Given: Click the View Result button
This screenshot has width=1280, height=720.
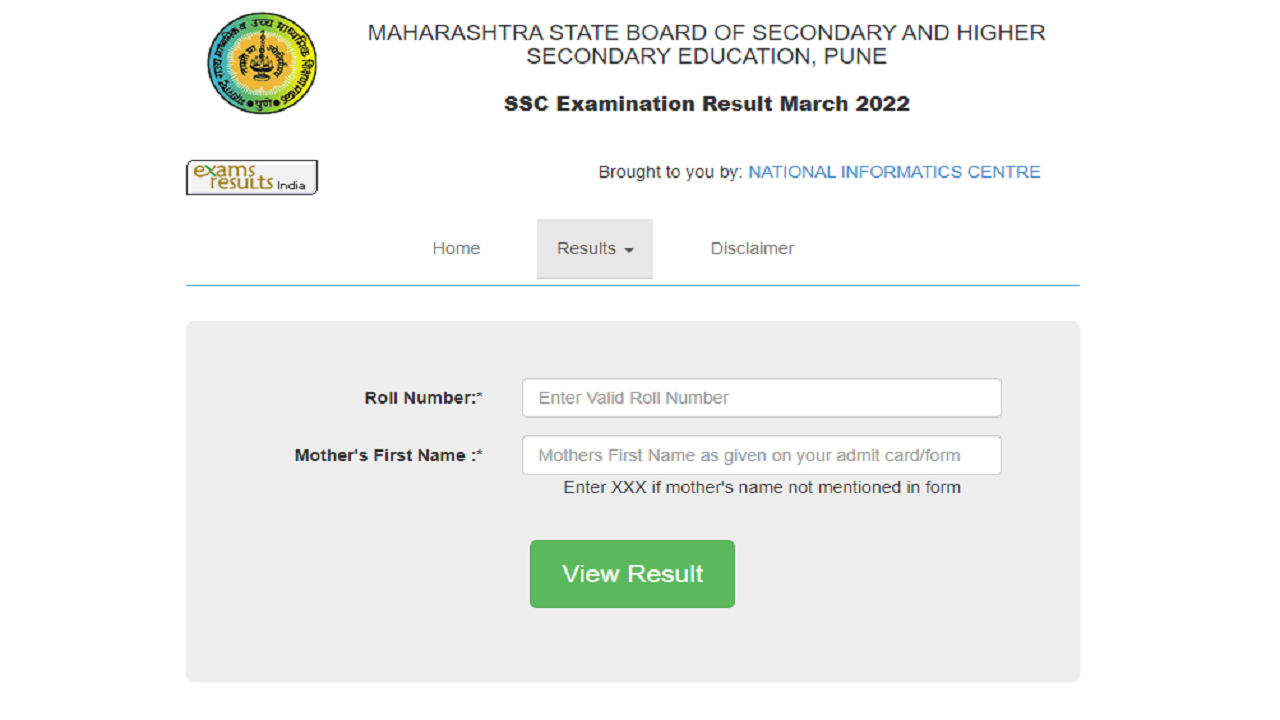Looking at the screenshot, I should click(632, 574).
